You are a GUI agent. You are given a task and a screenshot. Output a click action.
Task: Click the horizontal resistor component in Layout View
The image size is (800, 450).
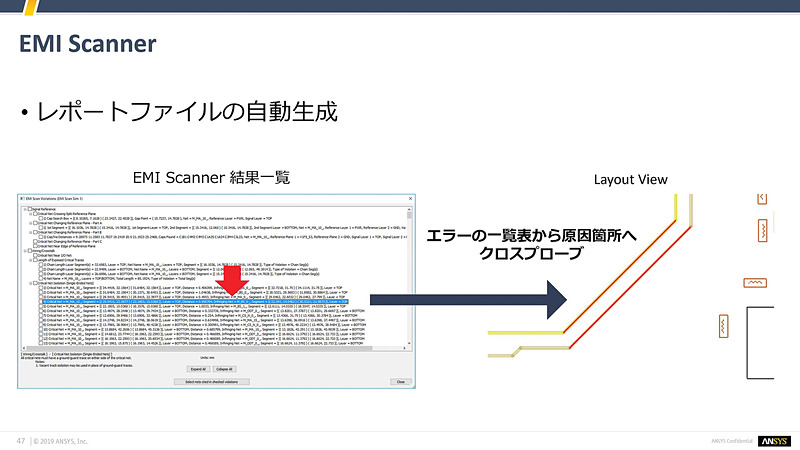[x=755, y=283]
